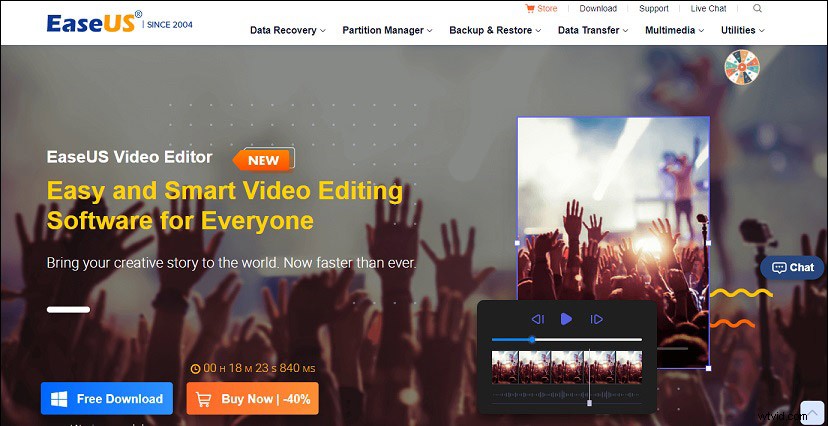
Task: Click the Store cart icon
Action: [x=530, y=8]
